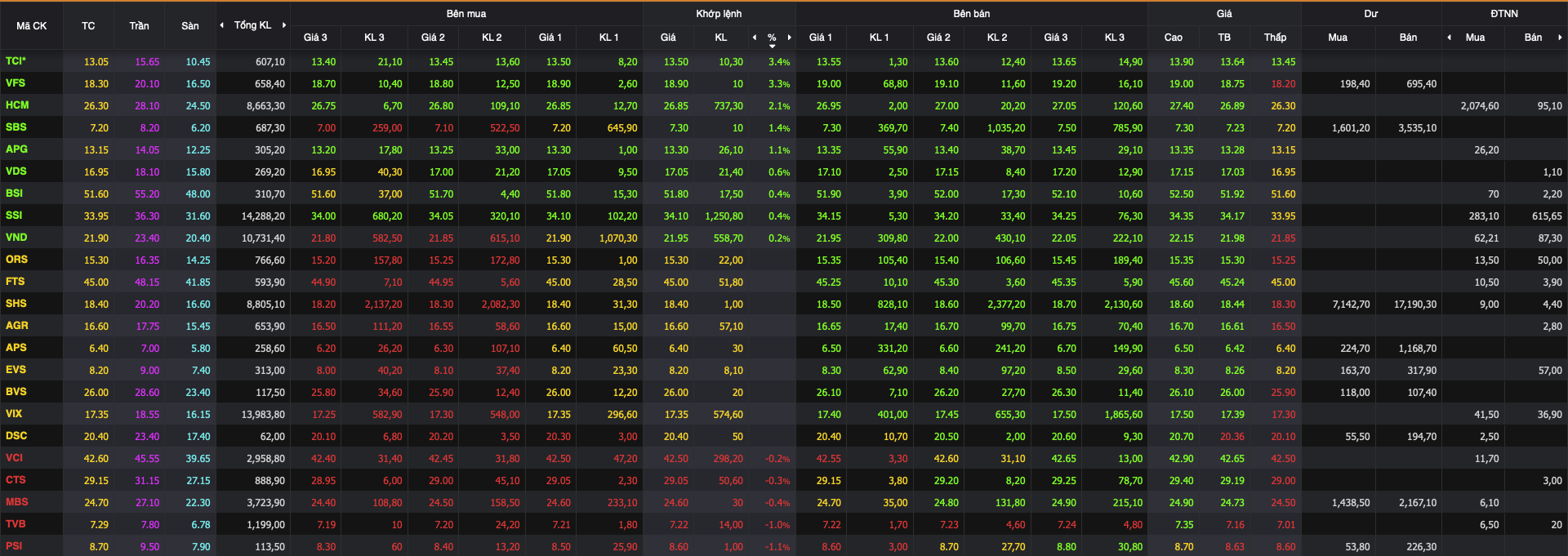Sort by the Mã CK column header

pos(32,26)
